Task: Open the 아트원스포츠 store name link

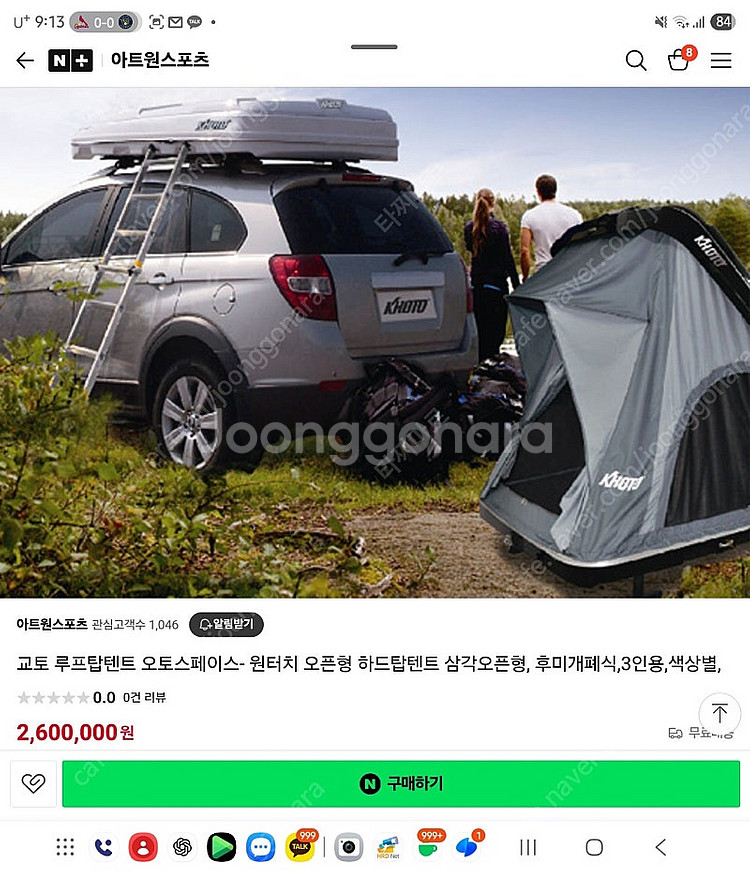Action: 52,624
